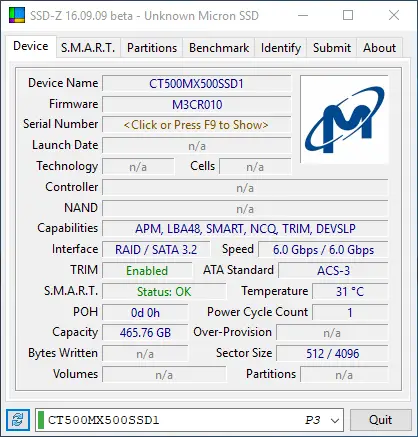Click the Power Cycle Count label

257,312
